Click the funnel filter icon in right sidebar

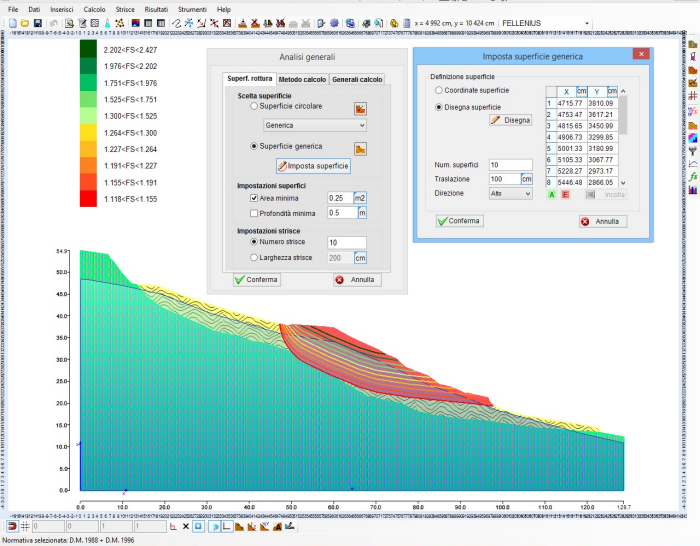coord(693,150)
